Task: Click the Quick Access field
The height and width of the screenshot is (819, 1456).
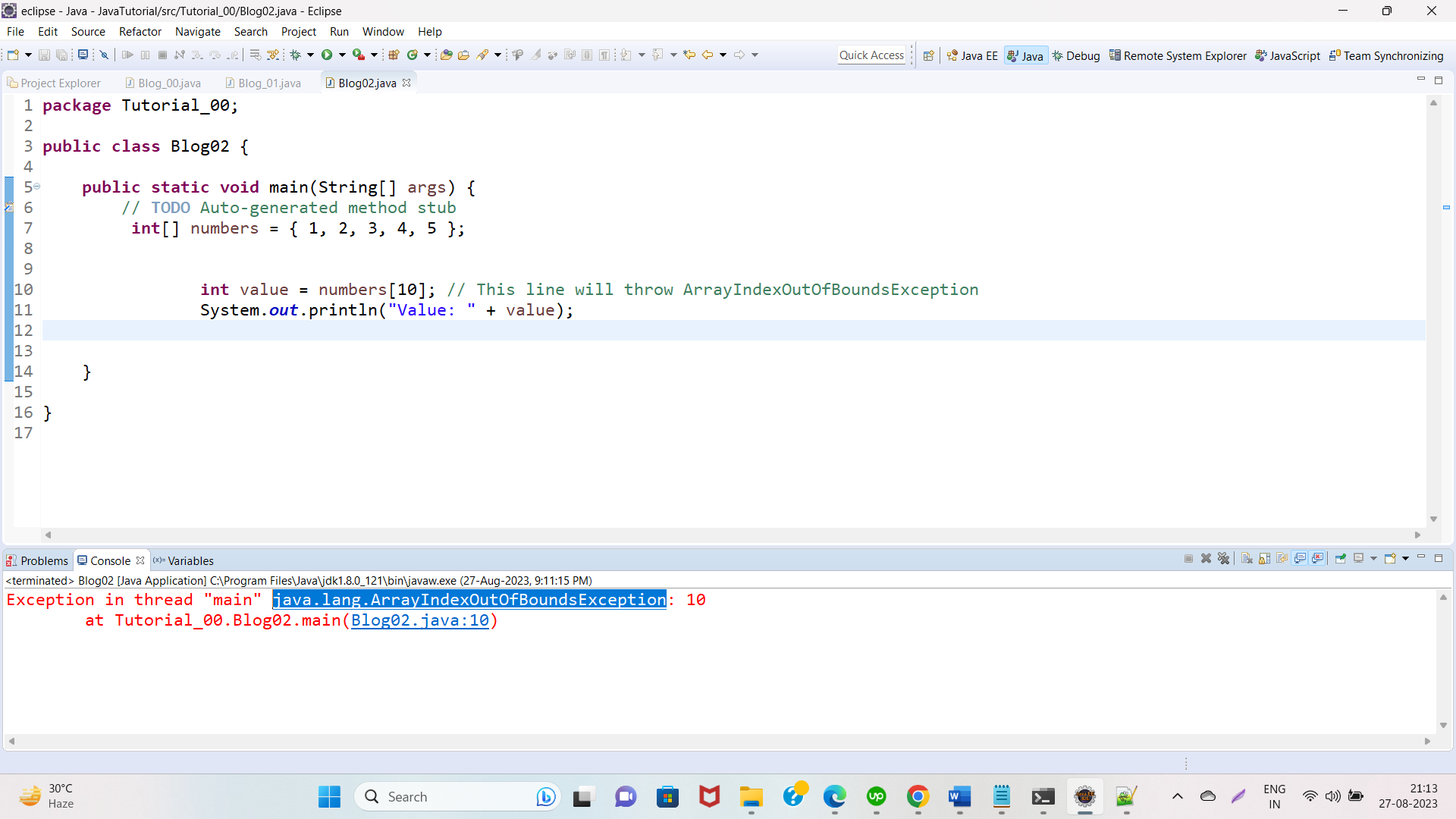Action: (871, 55)
